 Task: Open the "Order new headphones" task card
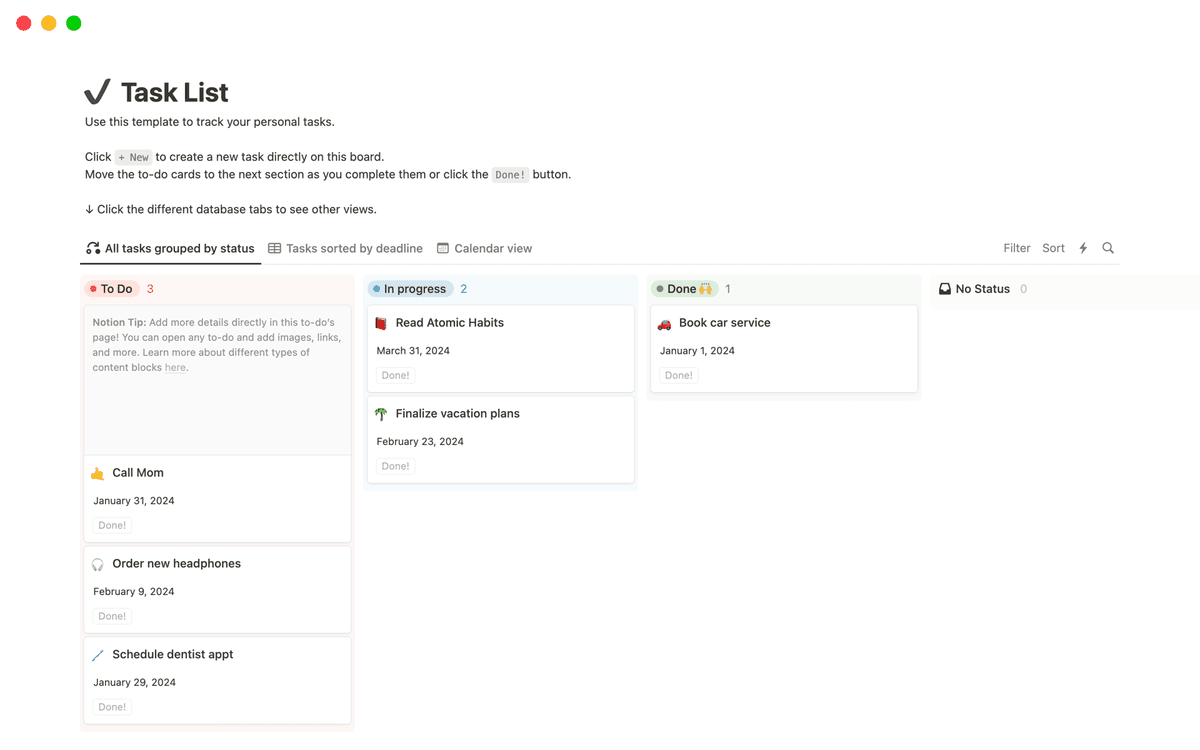click(176, 563)
